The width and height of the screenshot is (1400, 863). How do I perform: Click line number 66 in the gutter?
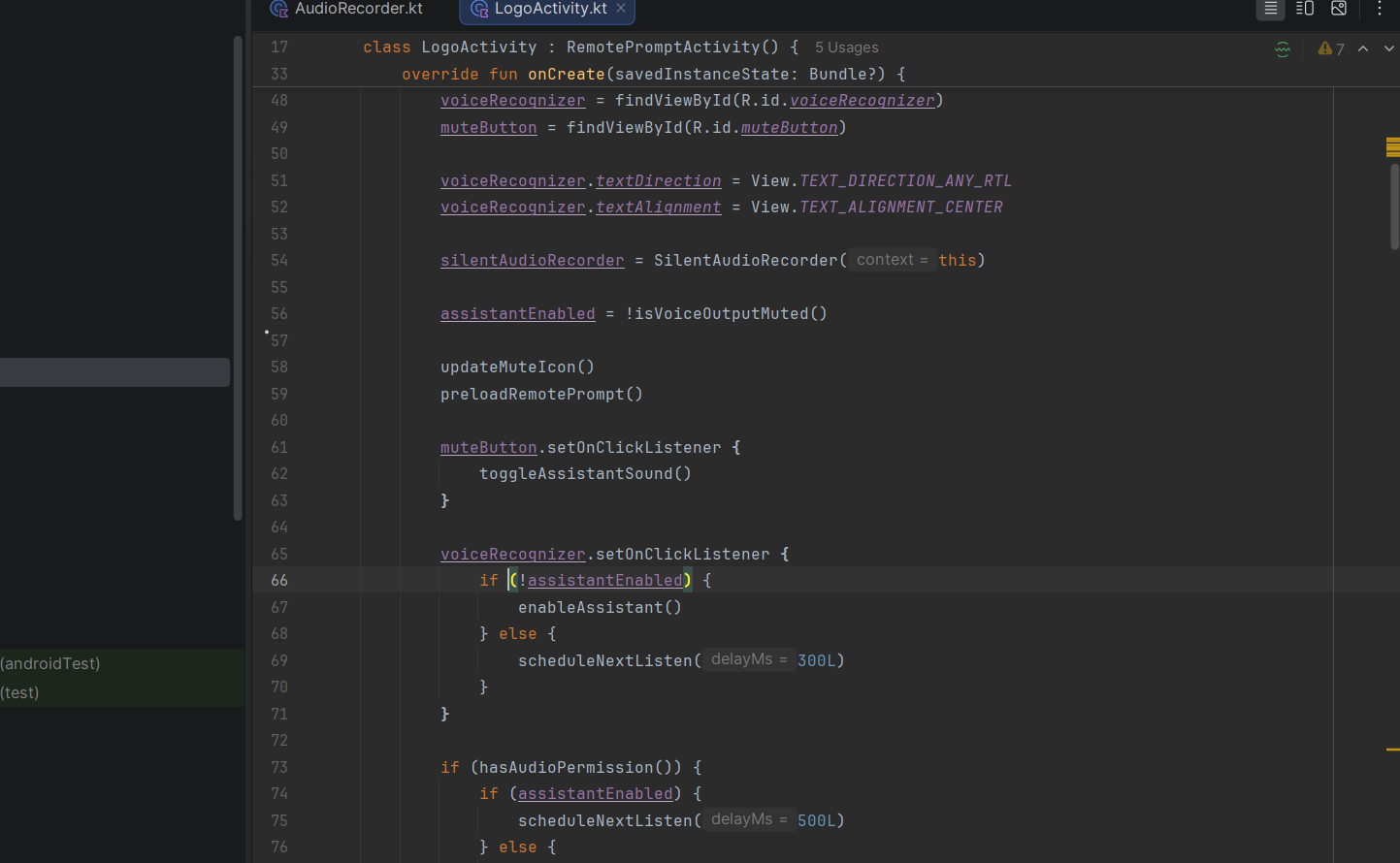279,580
